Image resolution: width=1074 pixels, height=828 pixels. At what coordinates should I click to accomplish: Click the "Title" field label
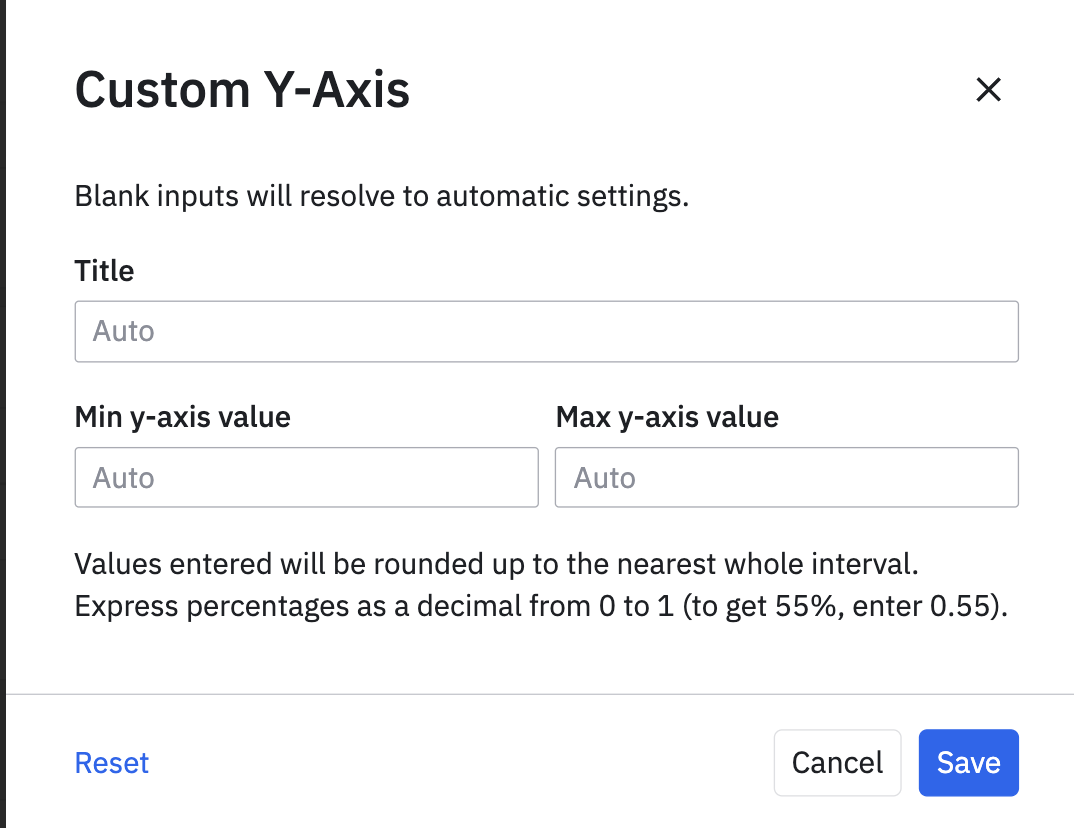(x=104, y=271)
